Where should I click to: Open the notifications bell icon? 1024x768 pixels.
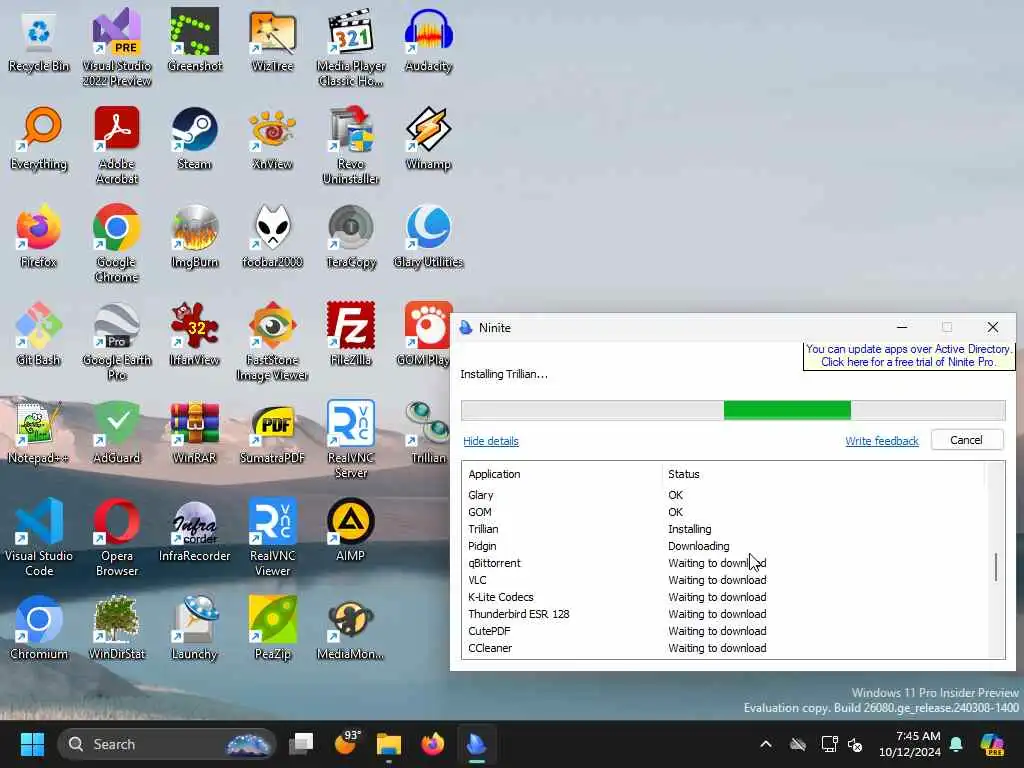click(x=956, y=744)
